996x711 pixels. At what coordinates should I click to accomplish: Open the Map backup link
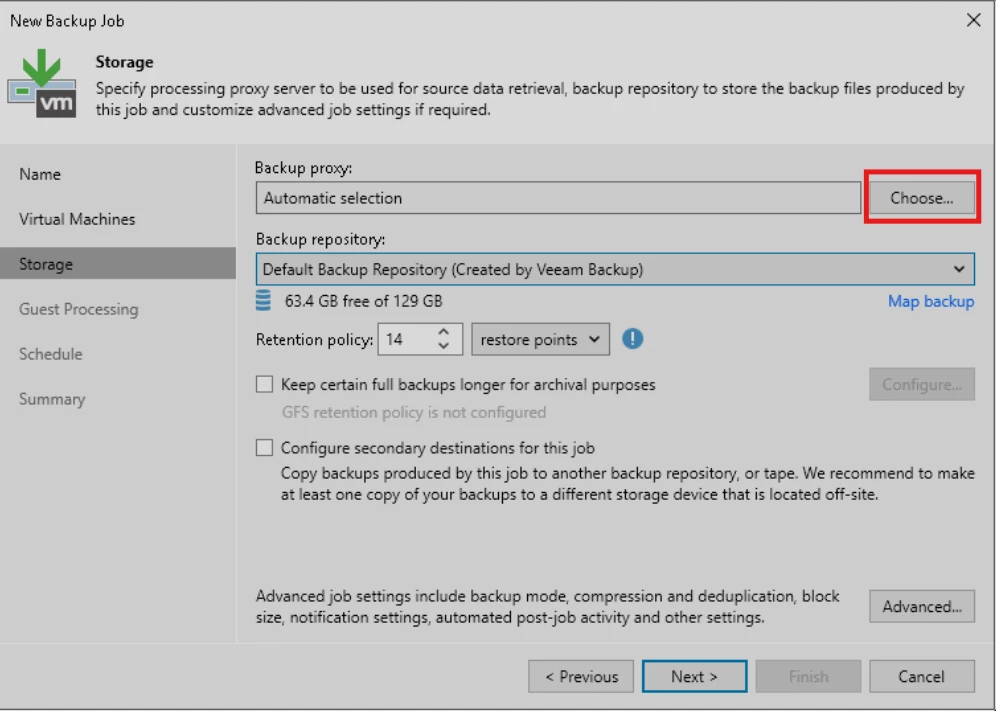coord(931,301)
